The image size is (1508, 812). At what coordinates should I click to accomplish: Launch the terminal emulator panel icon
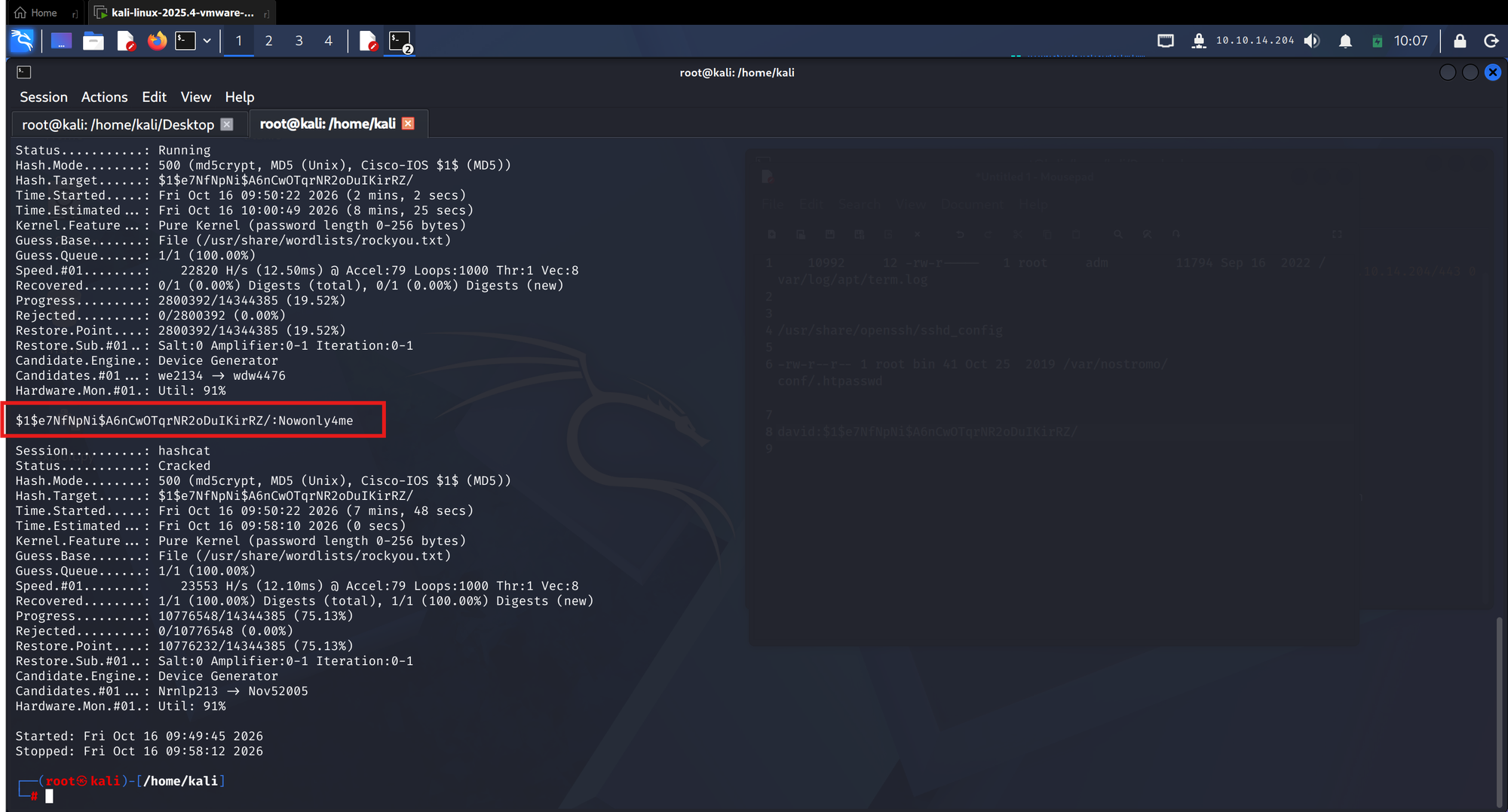point(185,41)
